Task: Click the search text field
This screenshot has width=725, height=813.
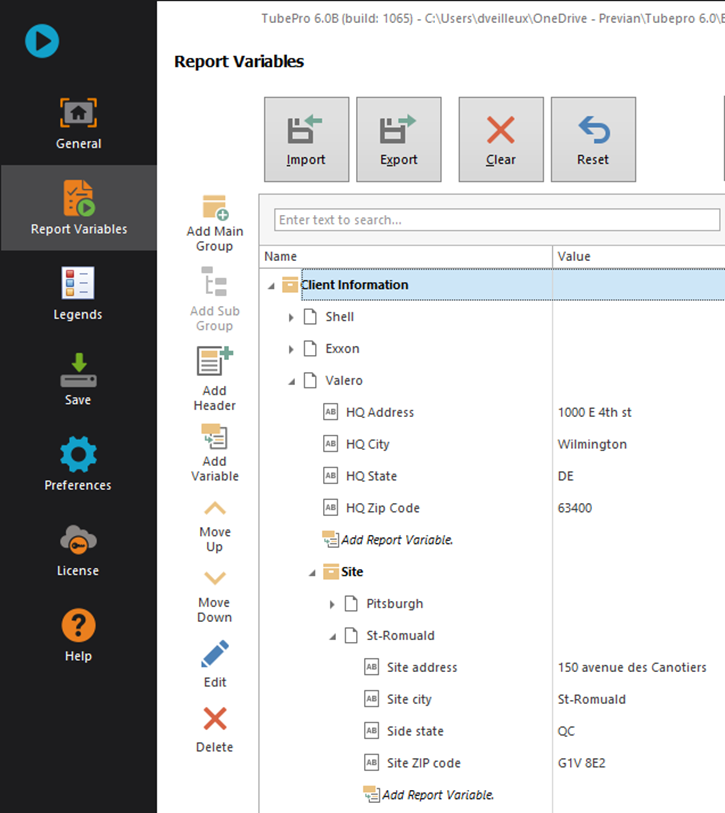Action: coord(497,220)
